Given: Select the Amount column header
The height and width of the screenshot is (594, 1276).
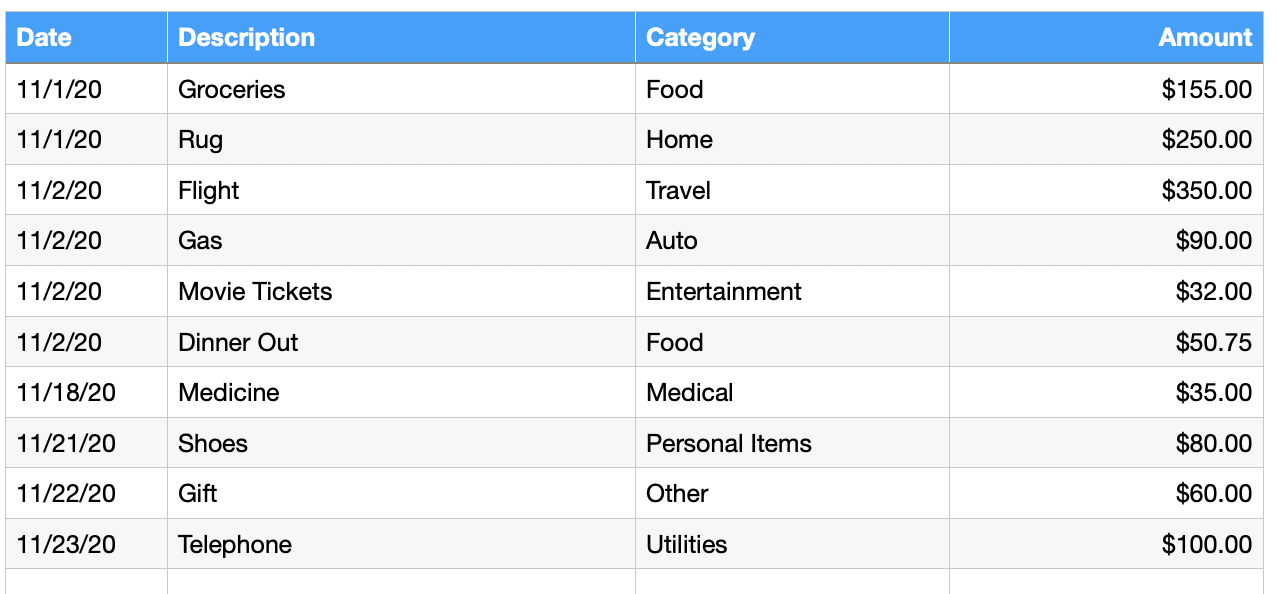Looking at the screenshot, I should pyautogui.click(x=1204, y=38).
